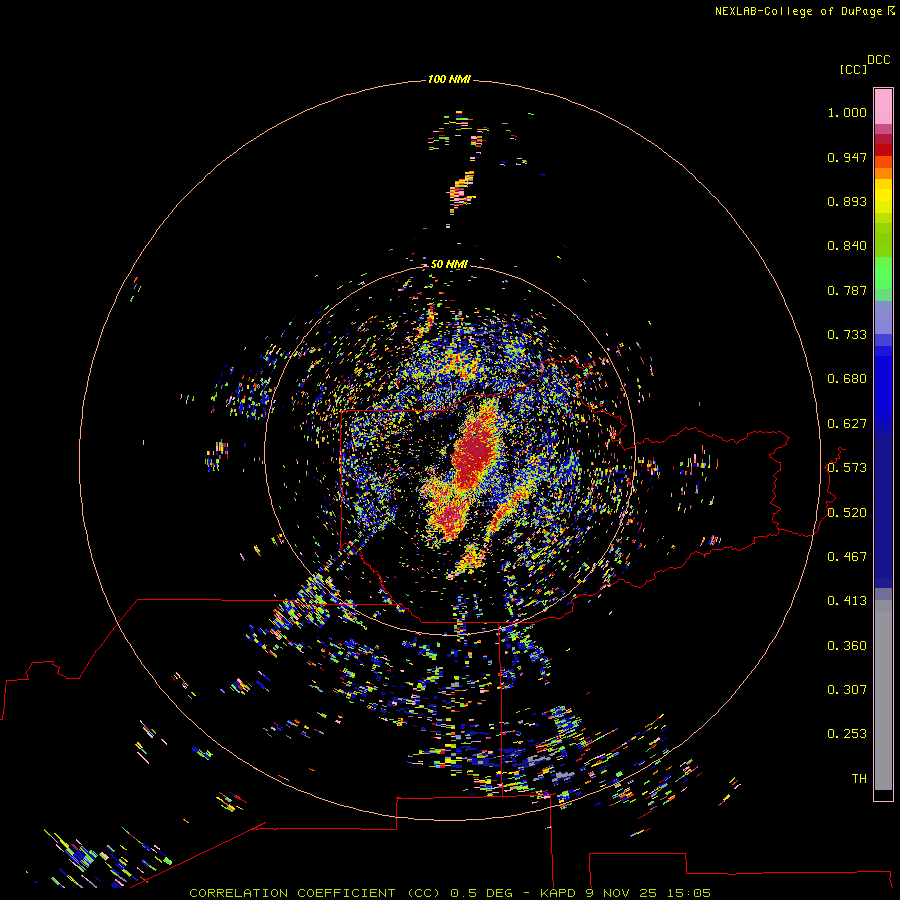Select the 0.253 legend value

847,734
